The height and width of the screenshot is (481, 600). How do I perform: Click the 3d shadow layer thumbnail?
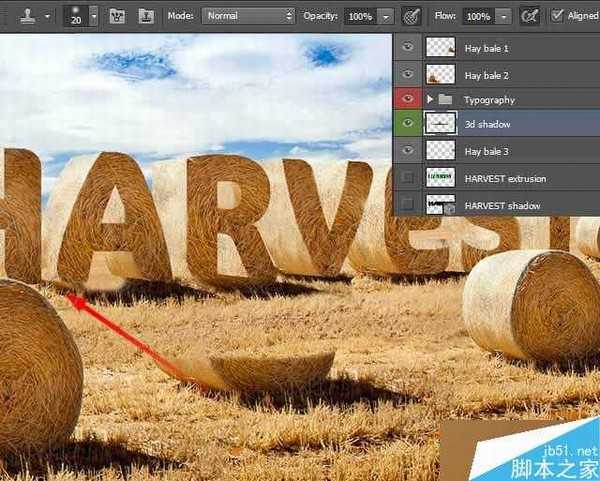click(440, 125)
